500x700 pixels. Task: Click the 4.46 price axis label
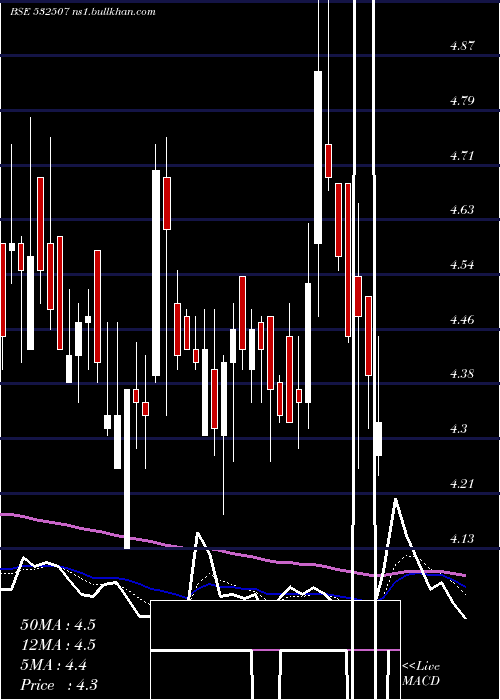pyautogui.click(x=462, y=320)
